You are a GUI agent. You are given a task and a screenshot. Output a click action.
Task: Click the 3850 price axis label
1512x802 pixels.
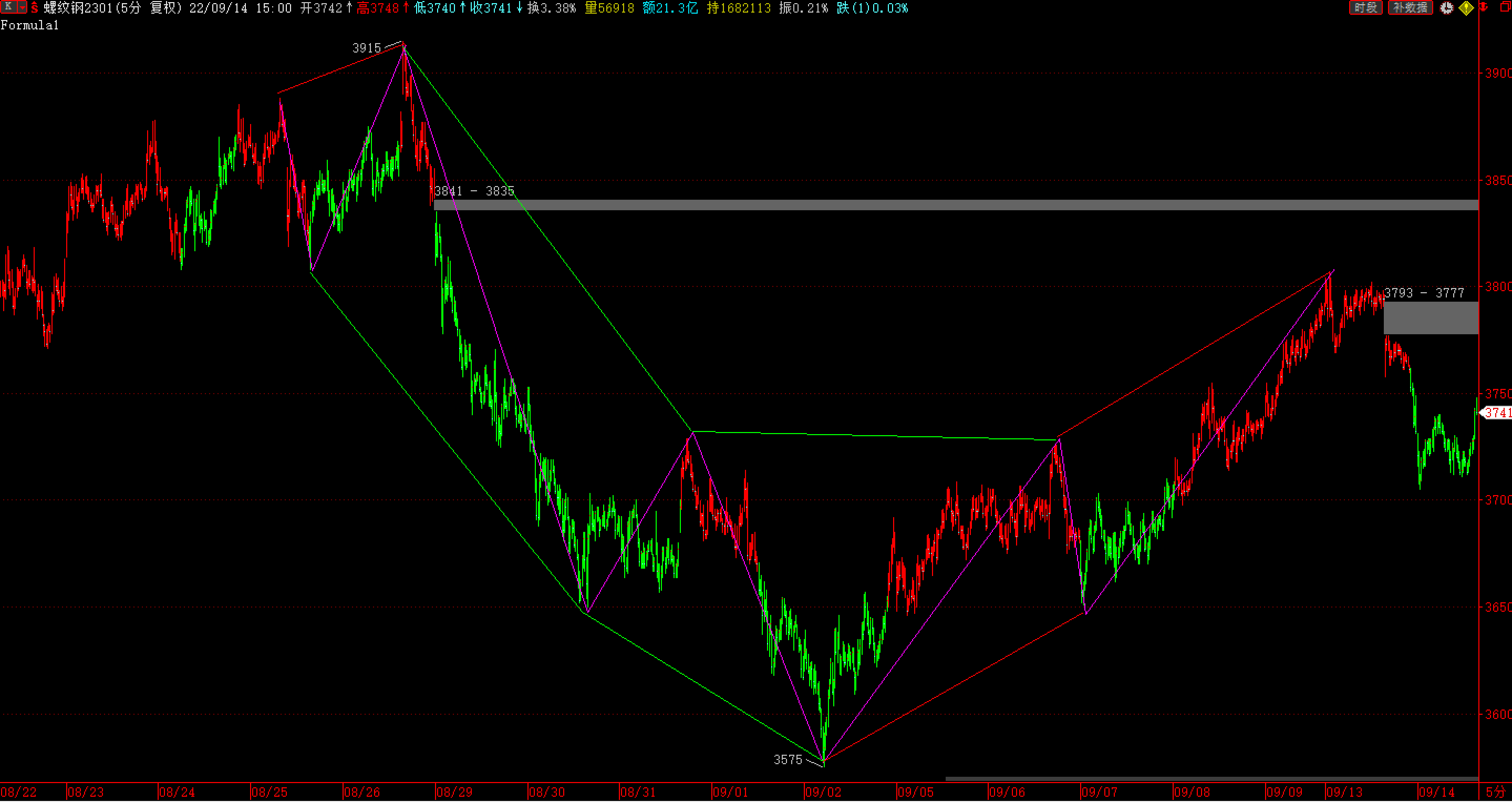pos(1498,180)
